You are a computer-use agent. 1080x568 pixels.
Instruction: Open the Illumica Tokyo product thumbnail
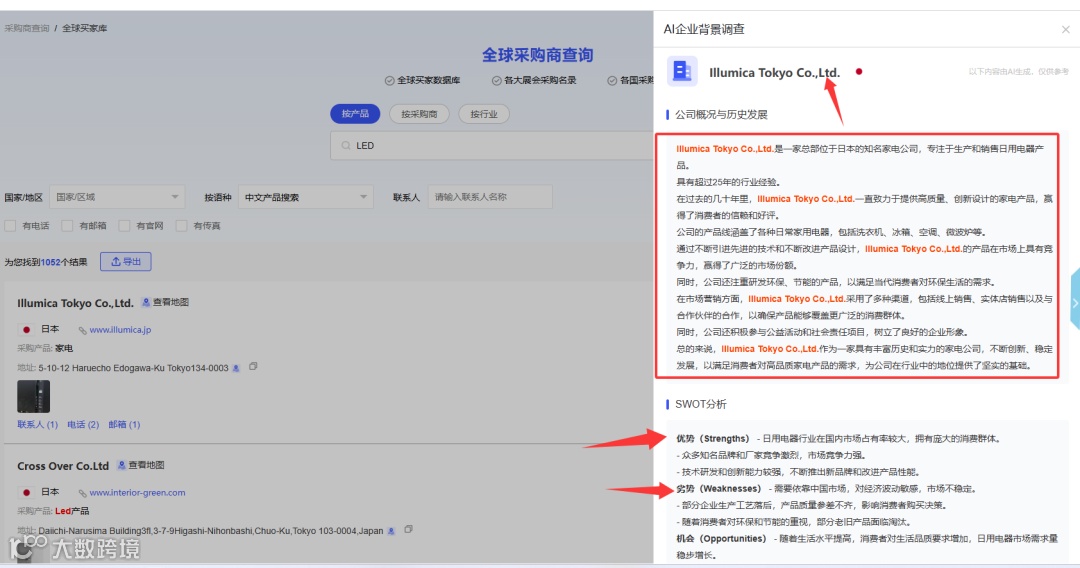33,396
